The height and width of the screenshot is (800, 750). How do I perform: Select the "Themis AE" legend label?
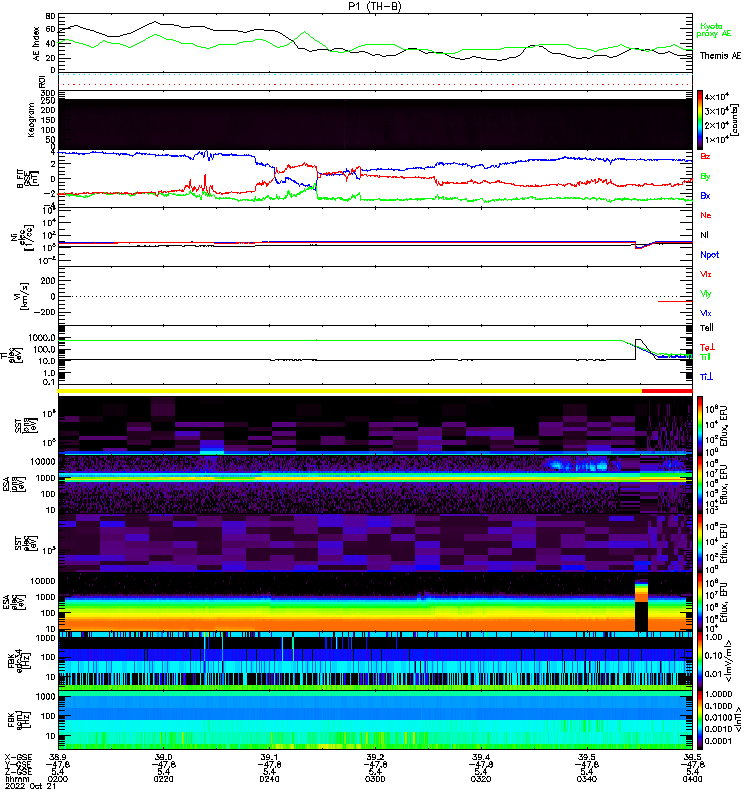click(x=720, y=56)
